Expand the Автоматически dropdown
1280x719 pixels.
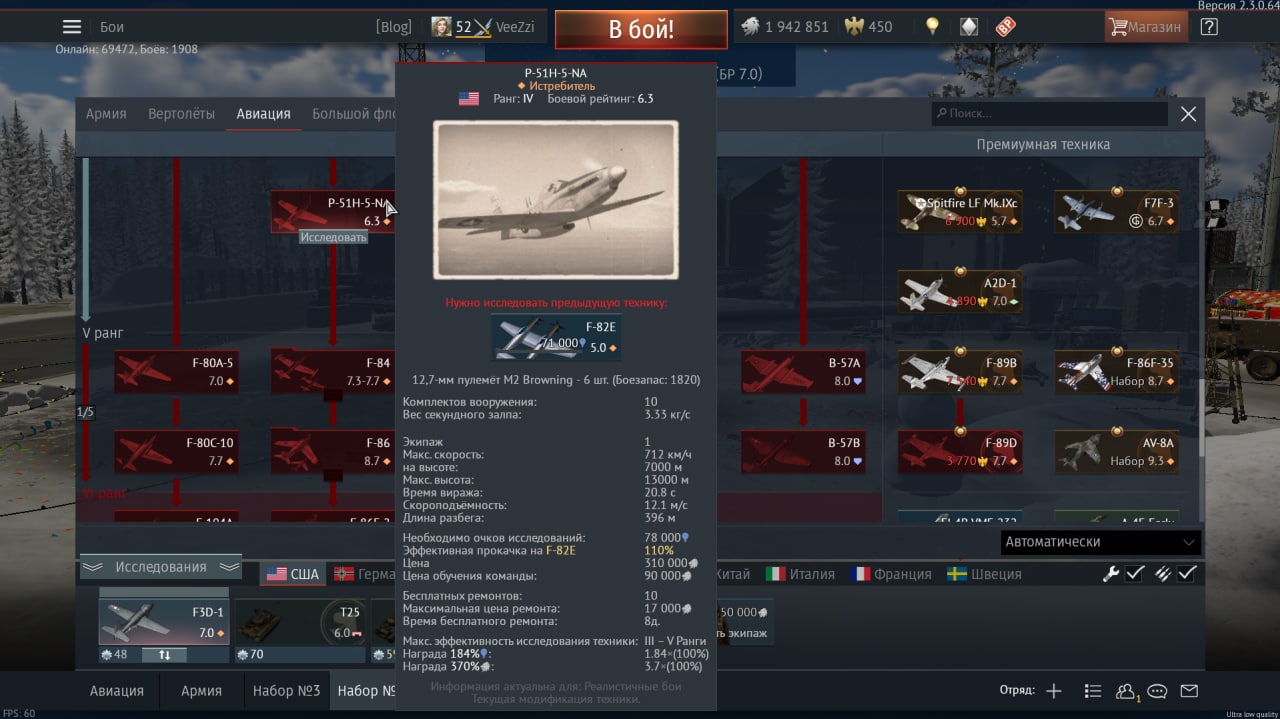[1101, 542]
